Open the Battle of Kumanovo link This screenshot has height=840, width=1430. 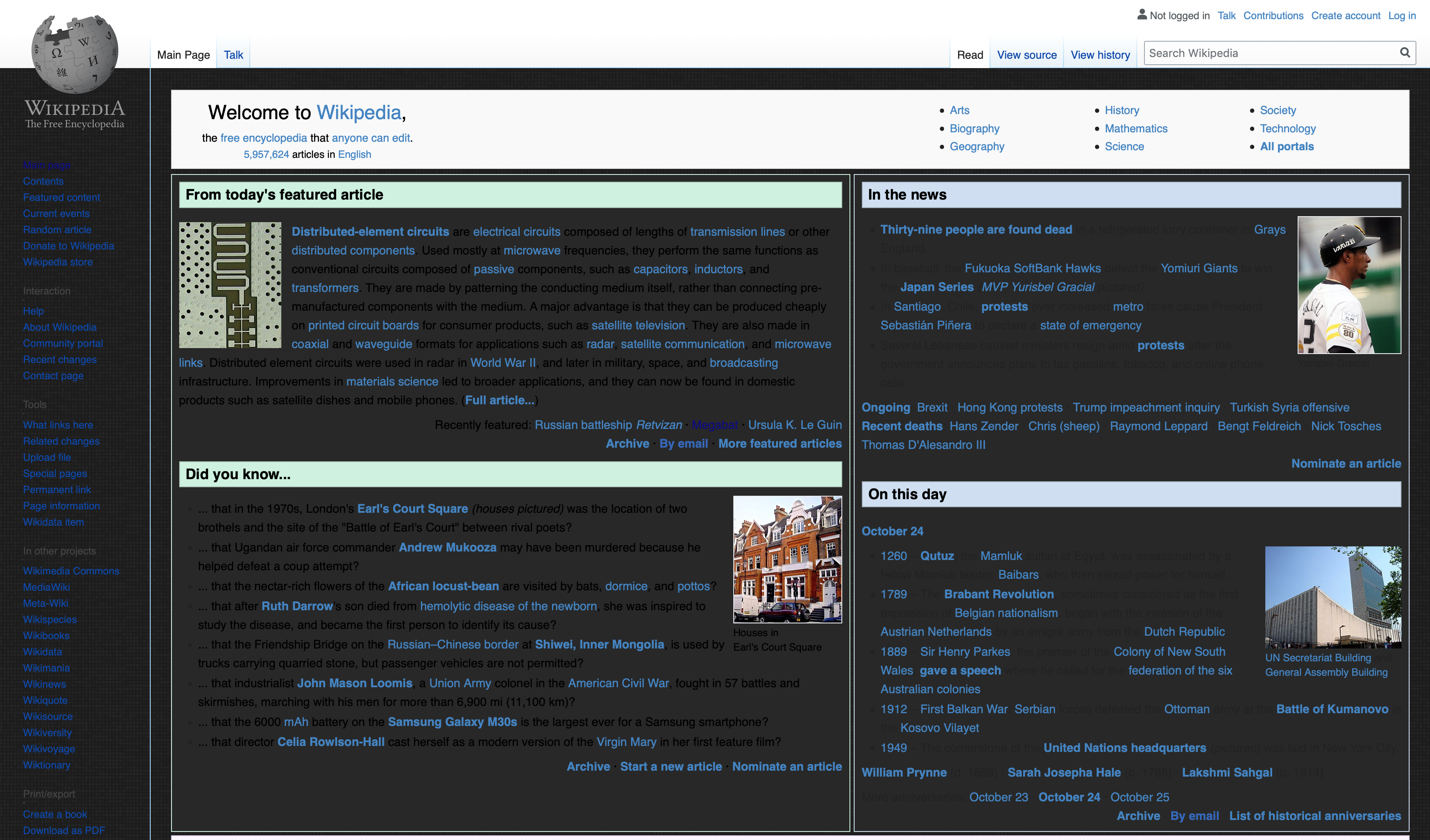(x=1332, y=709)
